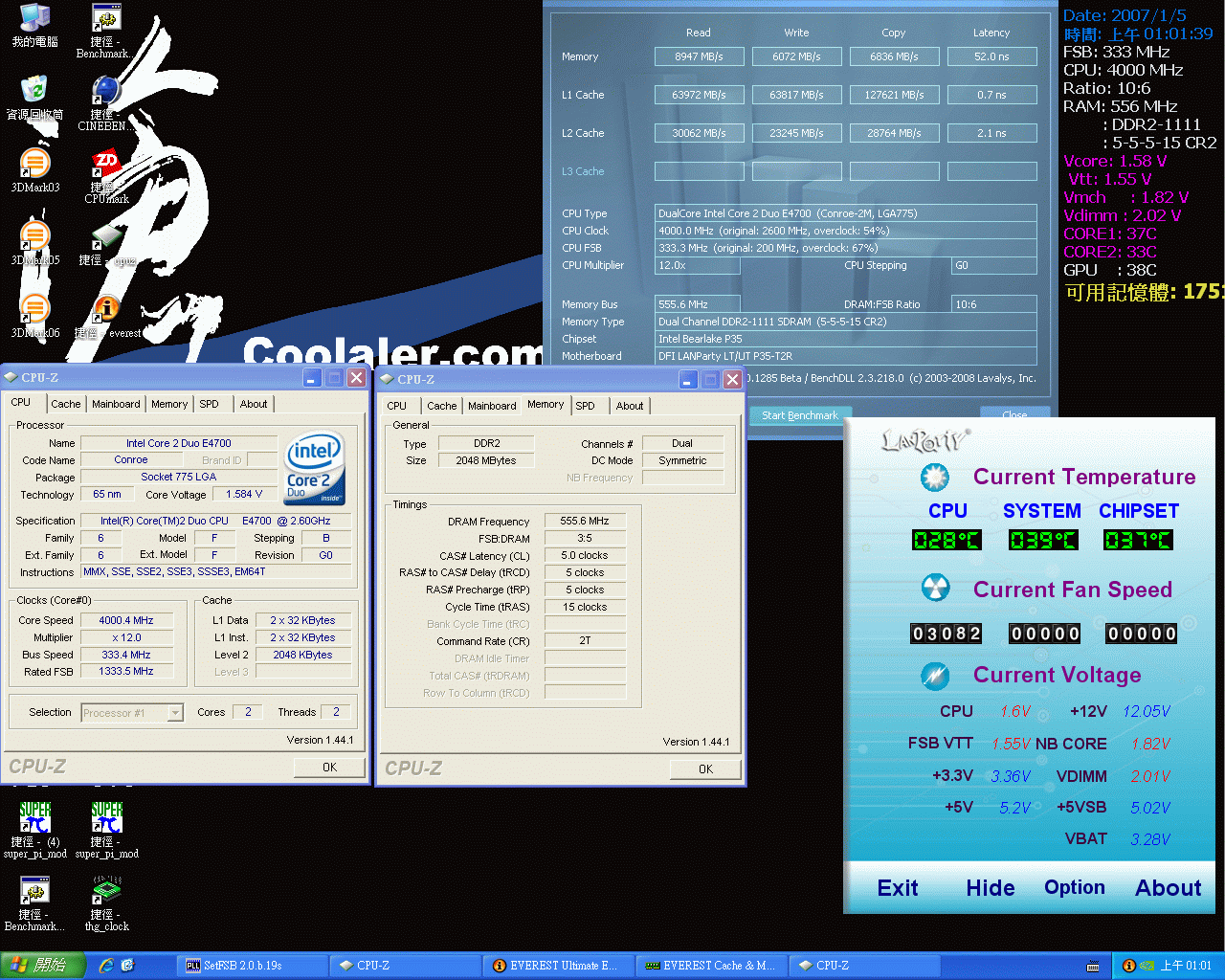The image size is (1225, 980).
Task: Click the L1 Cache Read 63972 MB/s box
Action: coord(699,95)
